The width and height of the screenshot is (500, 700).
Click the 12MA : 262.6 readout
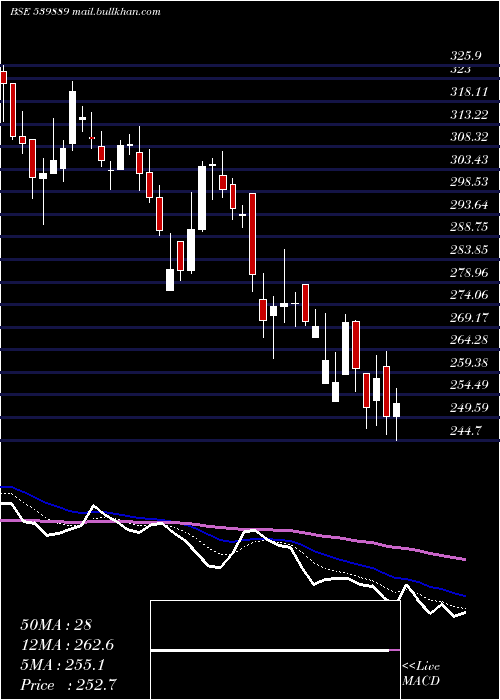(x=67, y=645)
